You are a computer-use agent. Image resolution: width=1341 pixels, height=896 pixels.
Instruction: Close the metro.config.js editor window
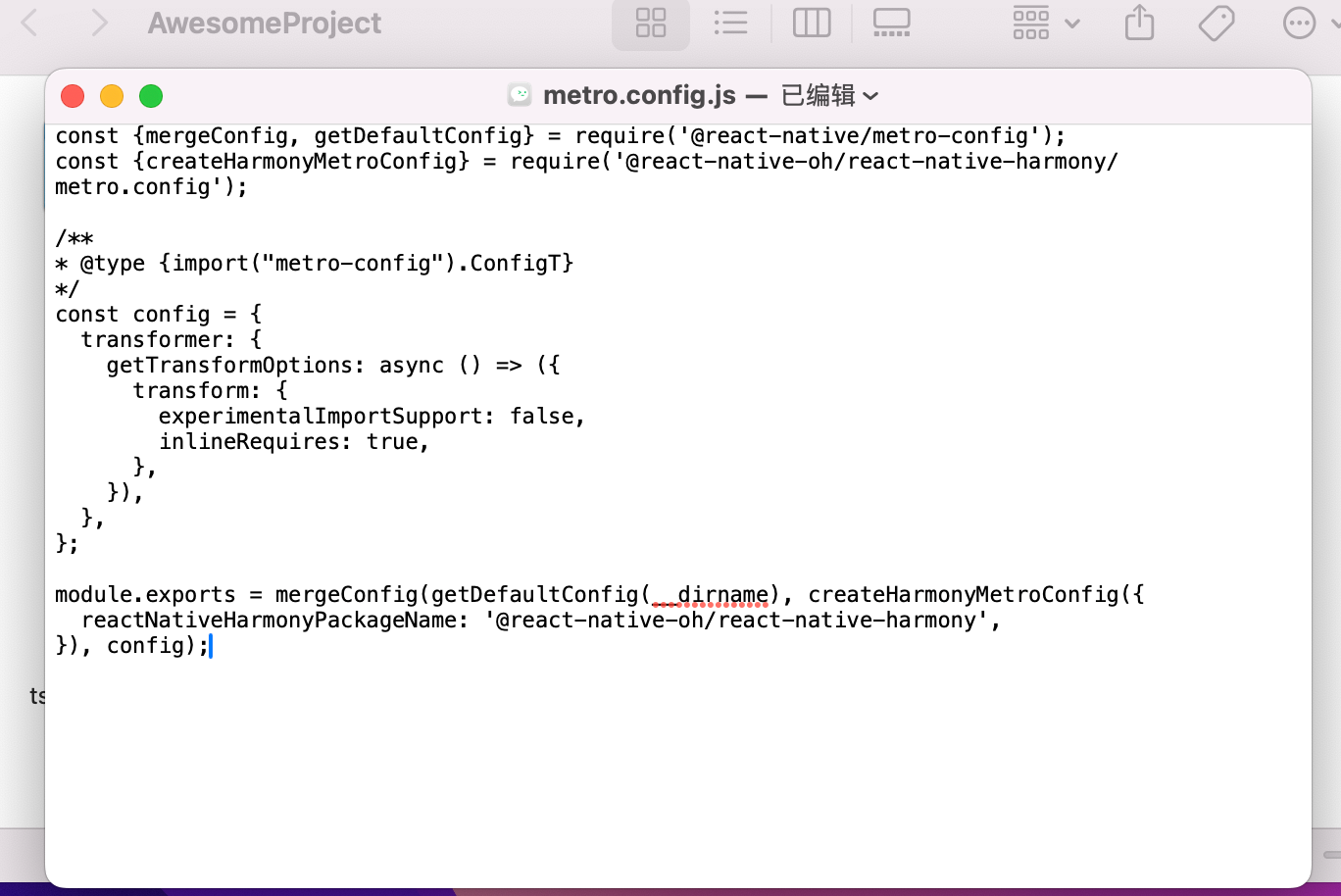pos(73,96)
